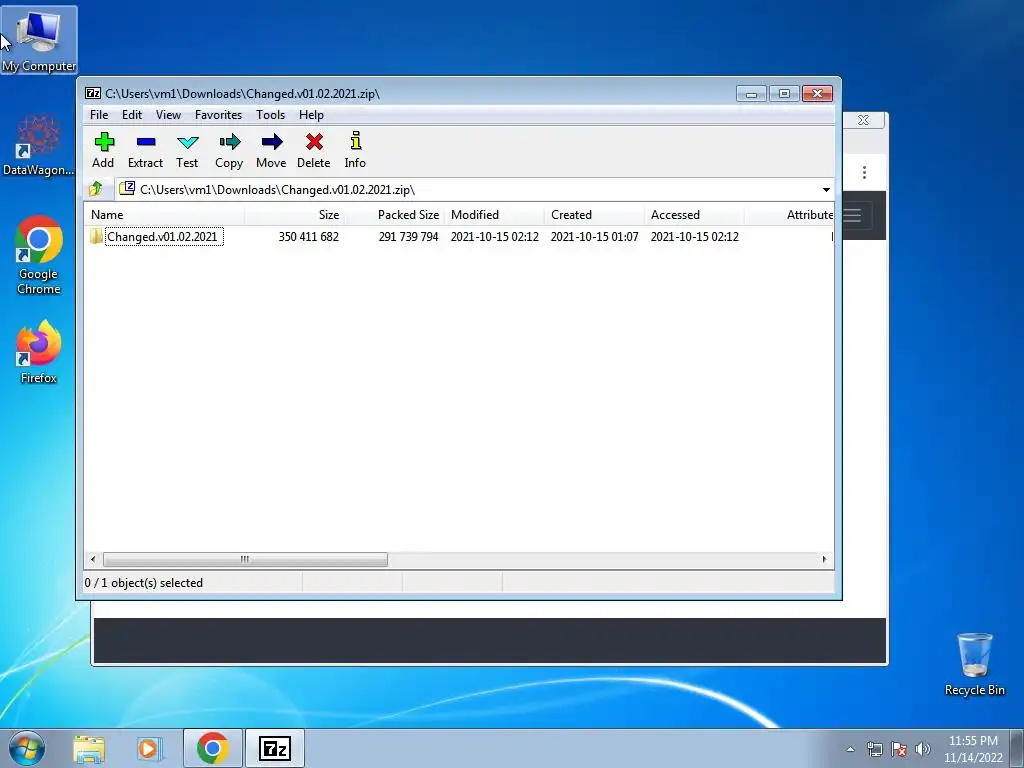This screenshot has height=768, width=1024.
Task: Click the Show desktop button
Action: click(1017, 748)
